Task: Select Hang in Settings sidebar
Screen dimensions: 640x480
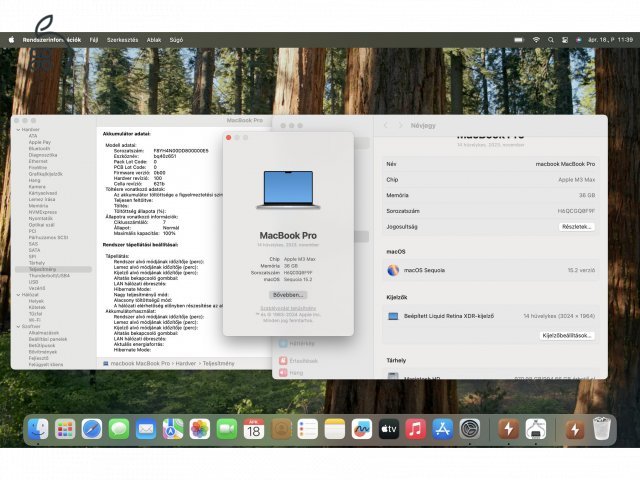Action: 291,373
